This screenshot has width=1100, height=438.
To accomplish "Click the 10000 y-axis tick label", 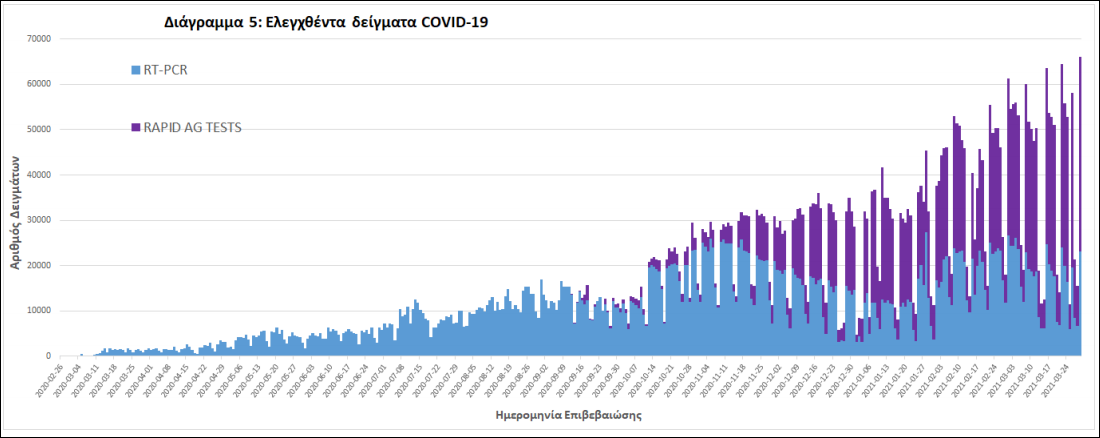I will click(39, 311).
